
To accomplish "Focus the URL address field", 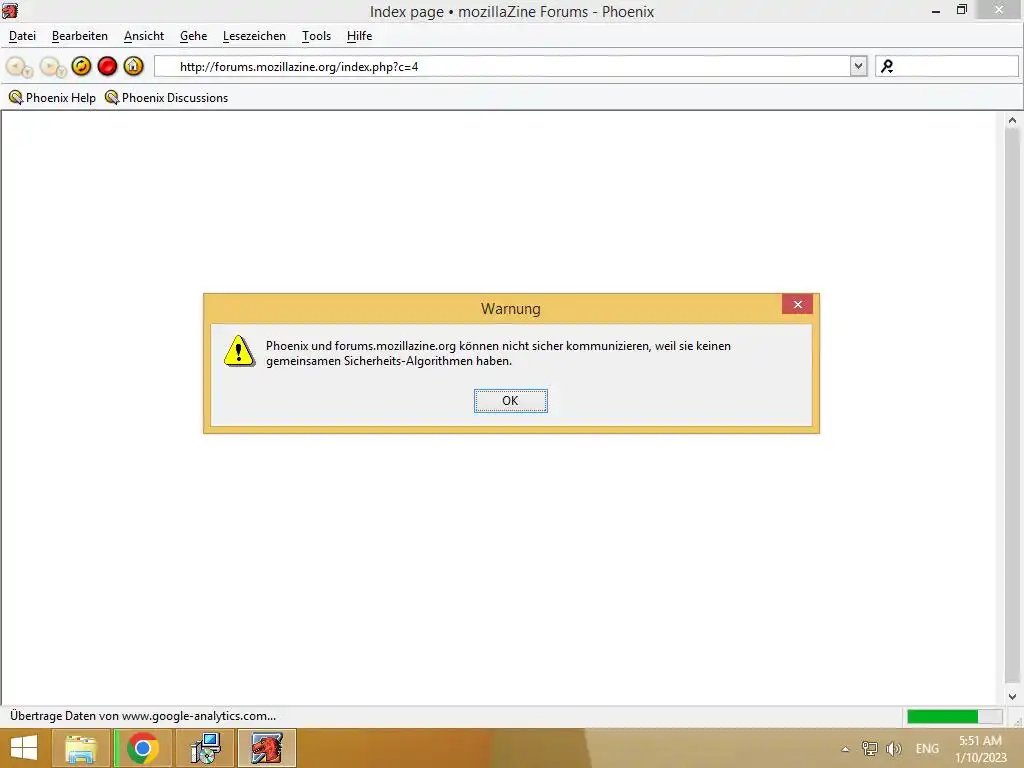I will click(502, 66).
